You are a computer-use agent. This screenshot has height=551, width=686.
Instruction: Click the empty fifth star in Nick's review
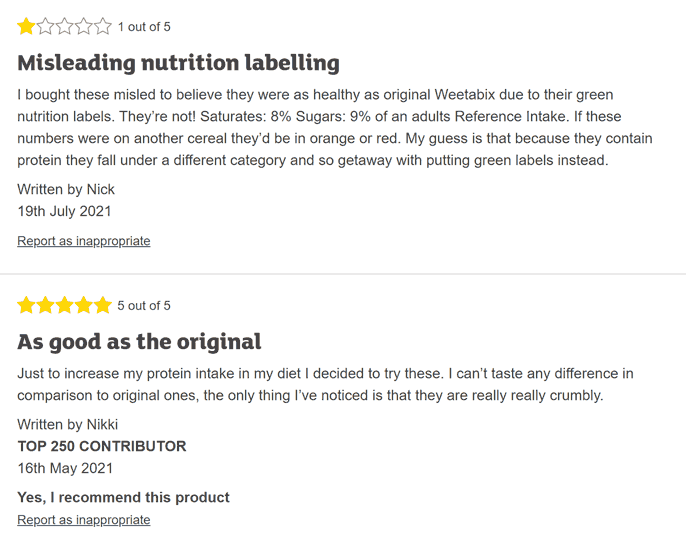[x=103, y=26]
